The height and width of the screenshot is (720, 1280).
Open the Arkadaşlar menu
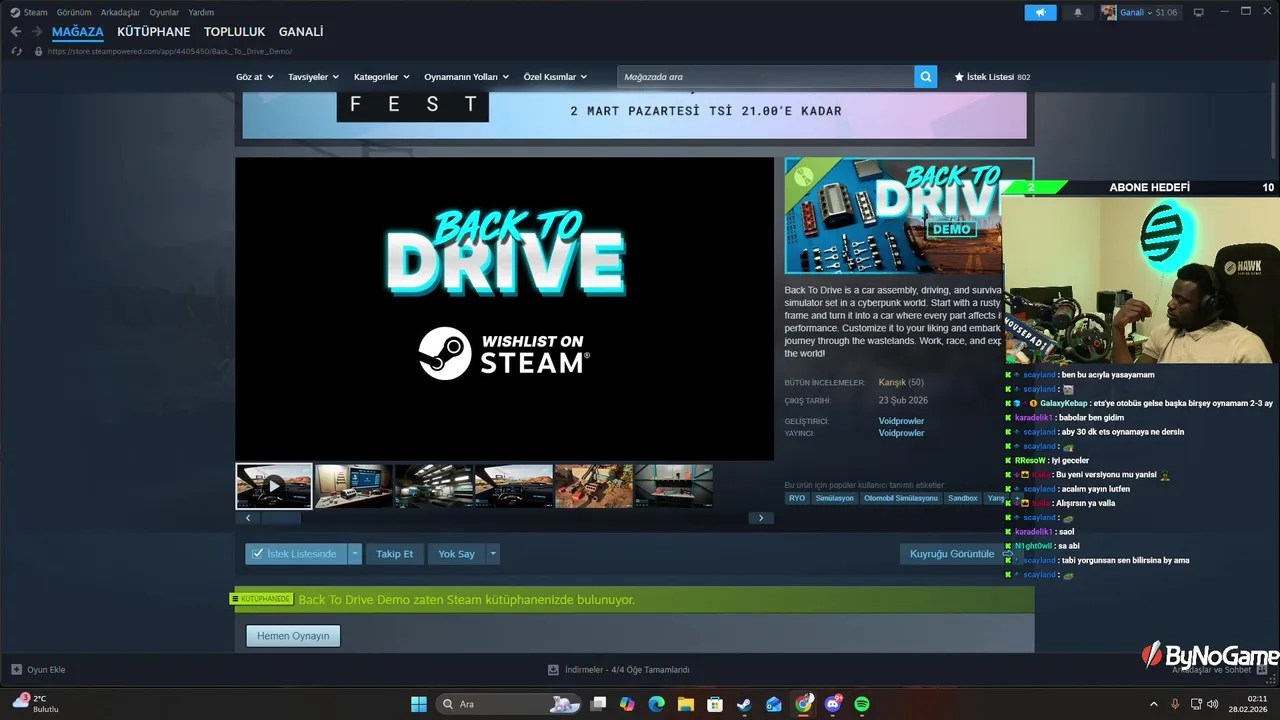[x=120, y=12]
